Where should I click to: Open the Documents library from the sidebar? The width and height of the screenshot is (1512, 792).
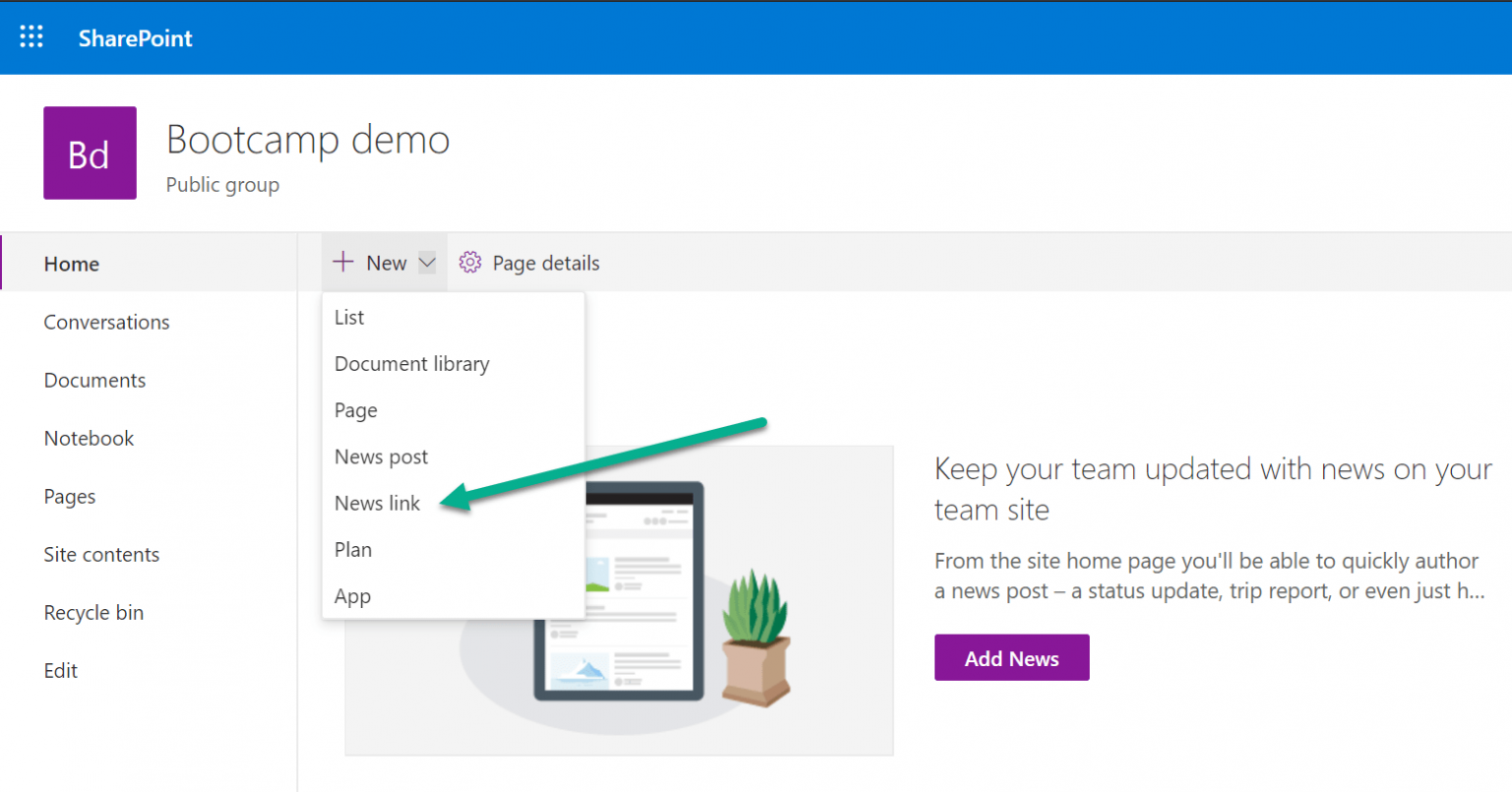tap(94, 380)
